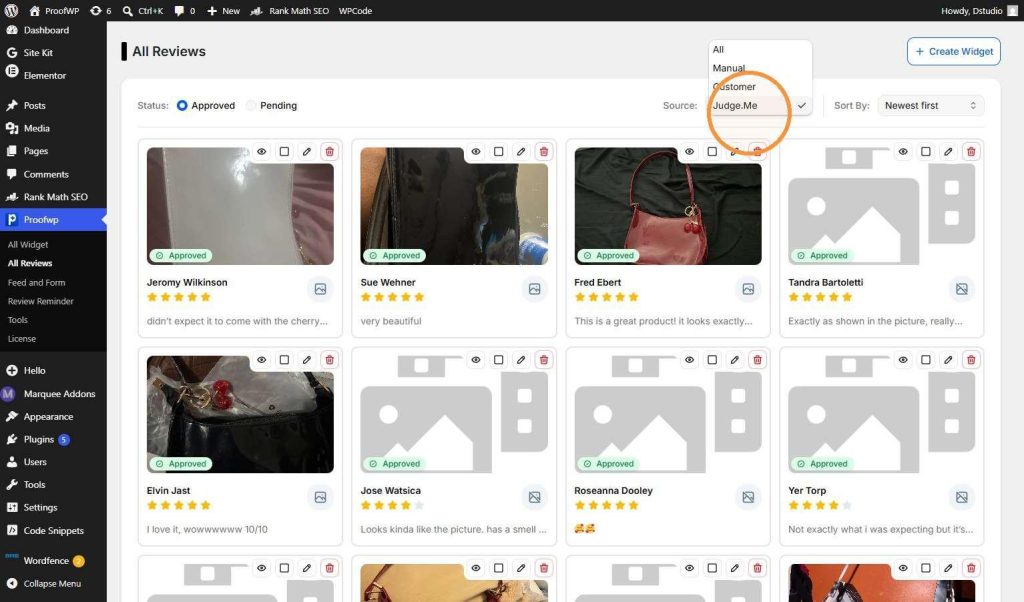Screen dimensions: 1024x602
Task: Edit Jeromy Wilkinson's review with pencil icon
Action: click(307, 151)
